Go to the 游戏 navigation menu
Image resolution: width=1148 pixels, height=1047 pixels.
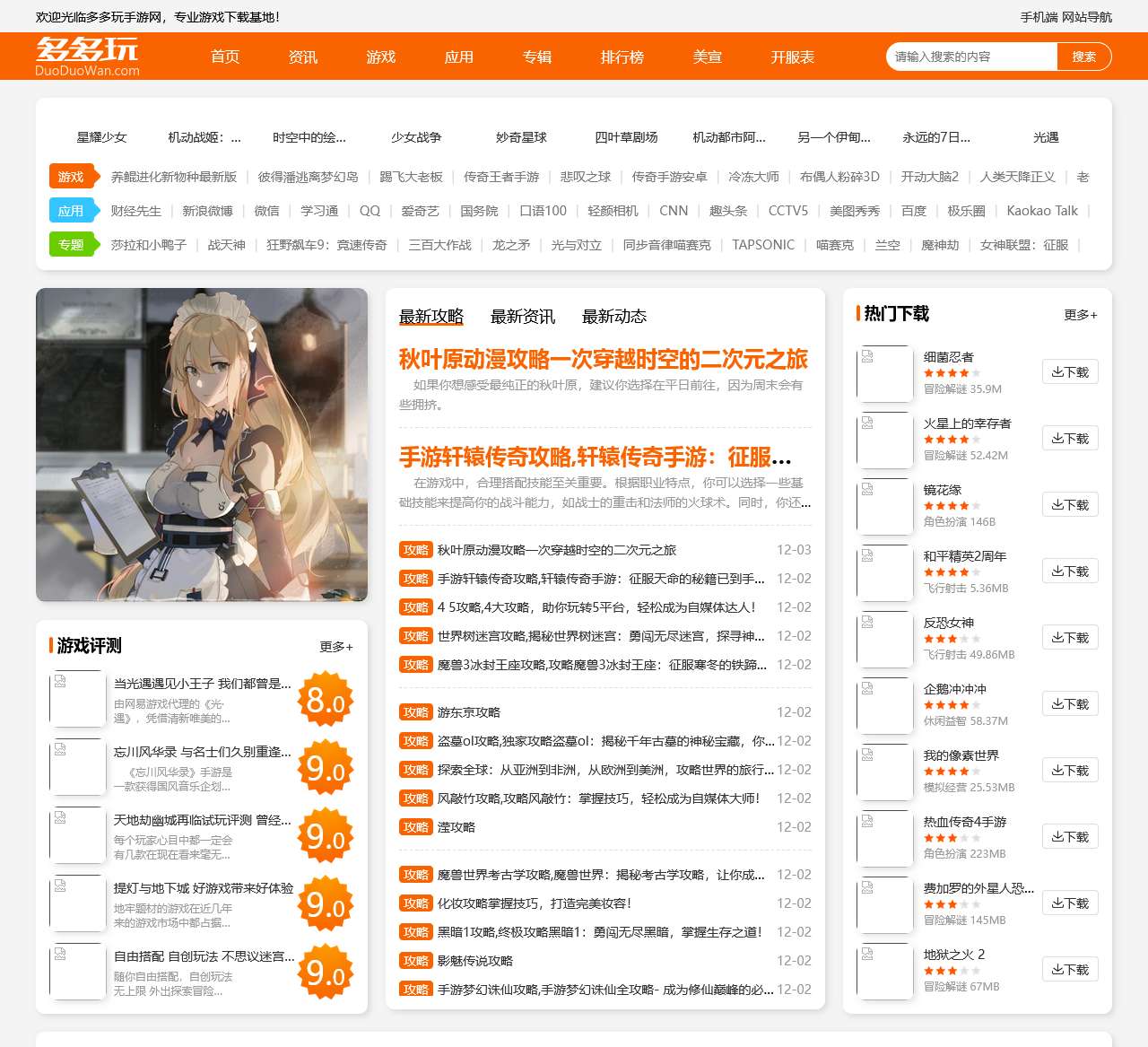click(381, 57)
